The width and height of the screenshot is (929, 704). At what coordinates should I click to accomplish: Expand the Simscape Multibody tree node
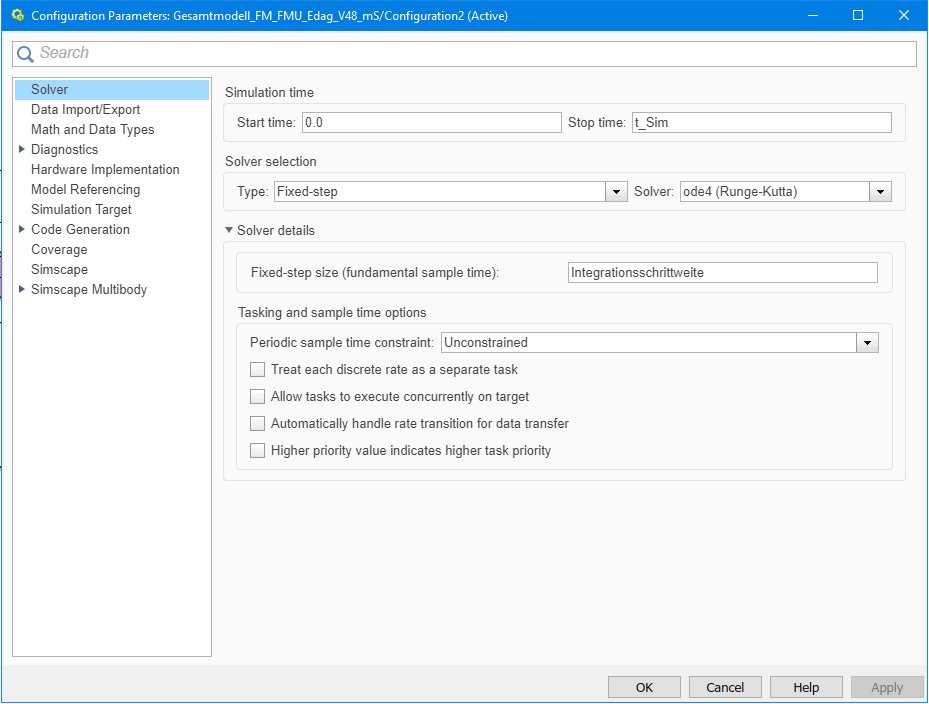[23, 290]
